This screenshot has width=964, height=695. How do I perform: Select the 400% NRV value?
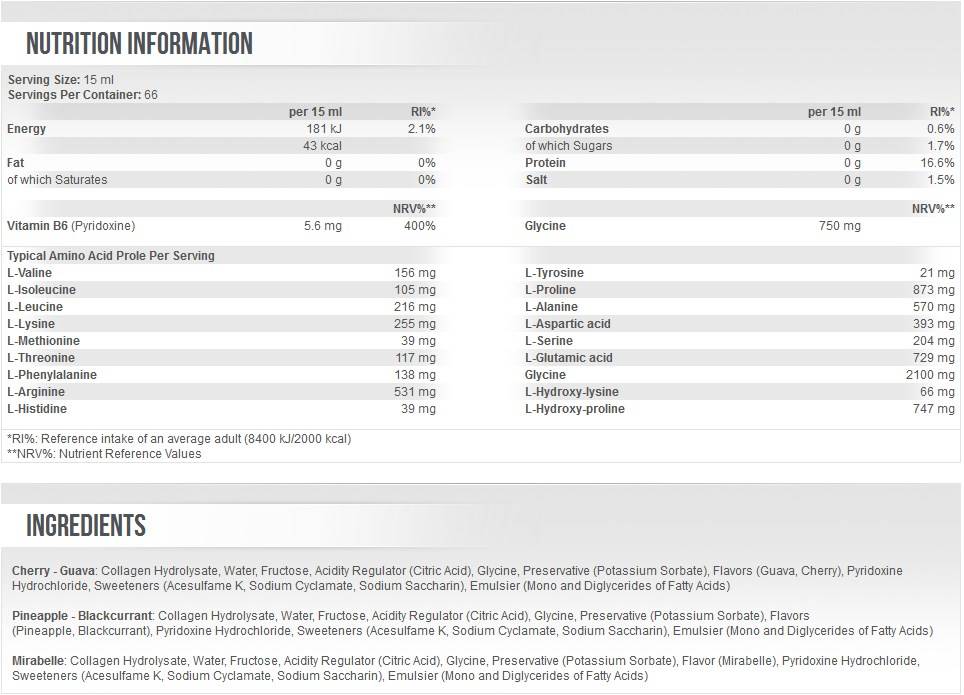tap(420, 226)
